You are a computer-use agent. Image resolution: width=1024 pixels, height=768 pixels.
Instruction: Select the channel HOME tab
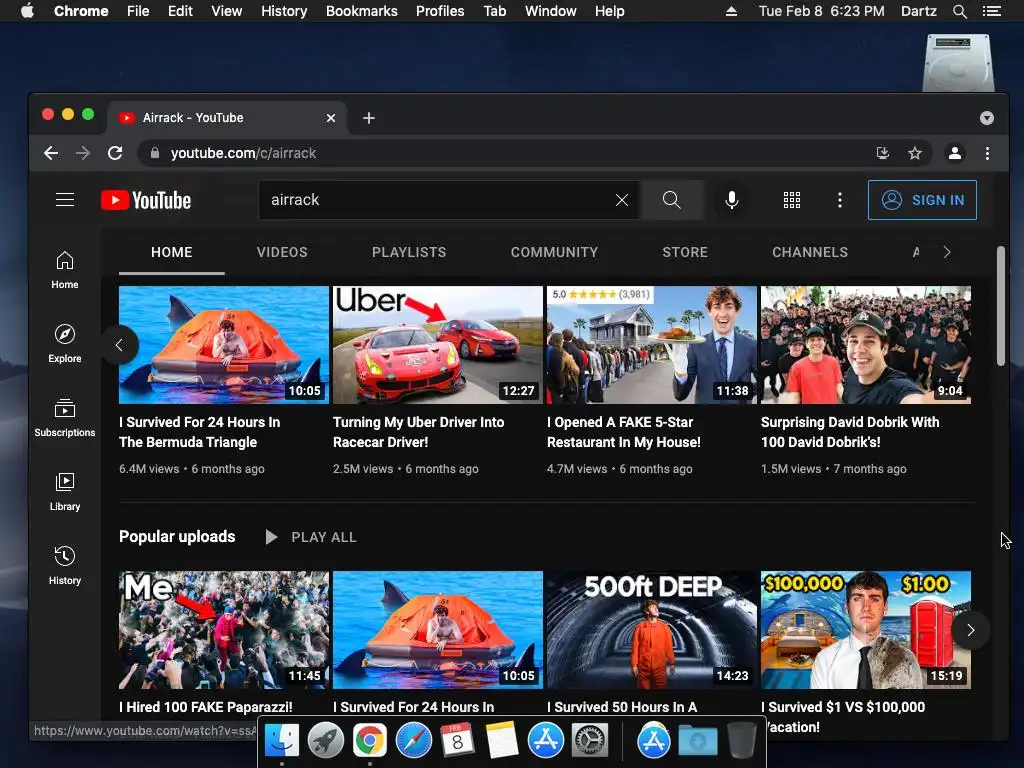[x=172, y=252]
